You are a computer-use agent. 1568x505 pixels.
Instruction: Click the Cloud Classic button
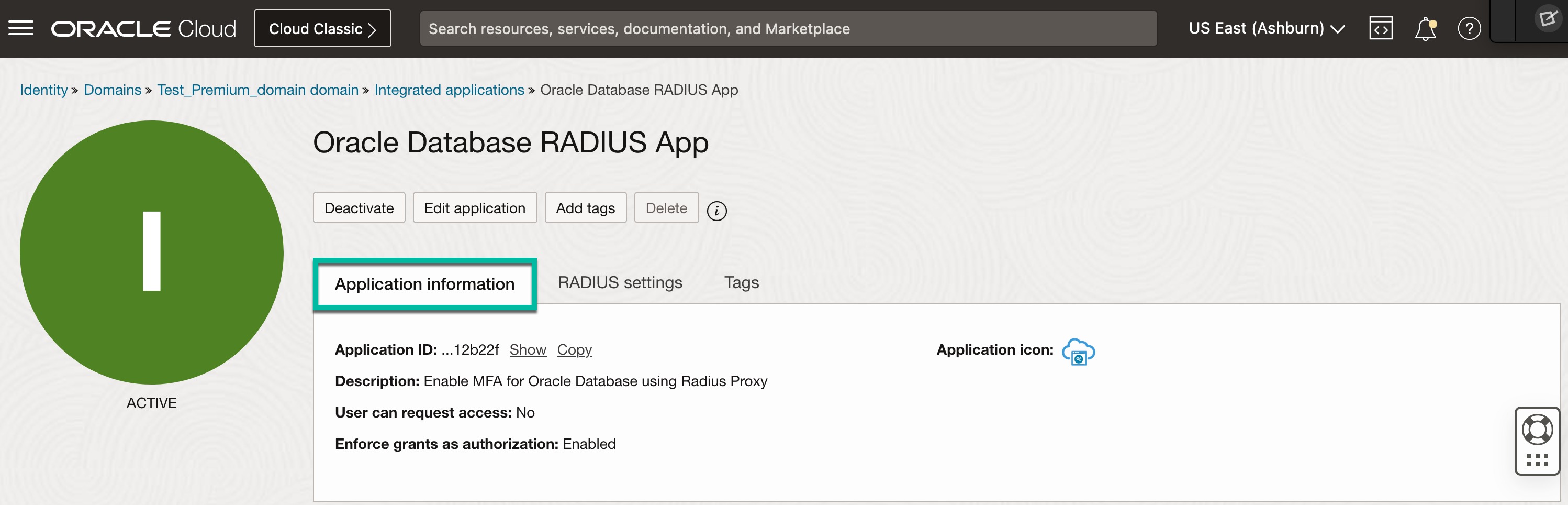(322, 29)
